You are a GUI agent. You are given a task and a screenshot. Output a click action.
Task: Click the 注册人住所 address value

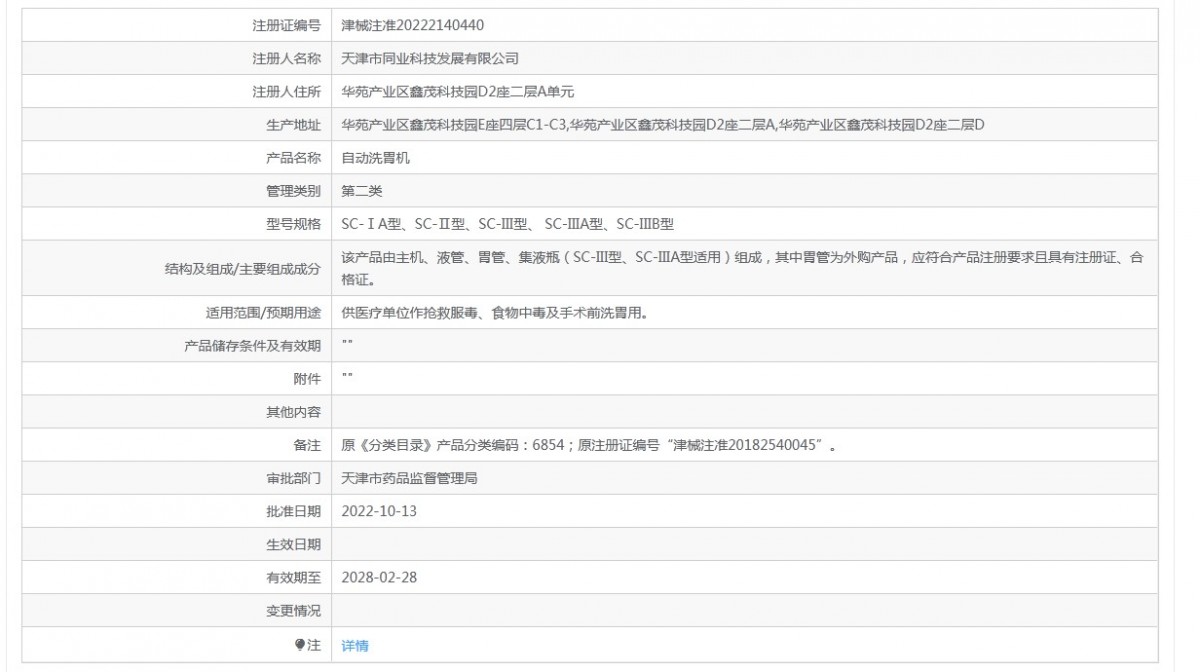(x=458, y=92)
